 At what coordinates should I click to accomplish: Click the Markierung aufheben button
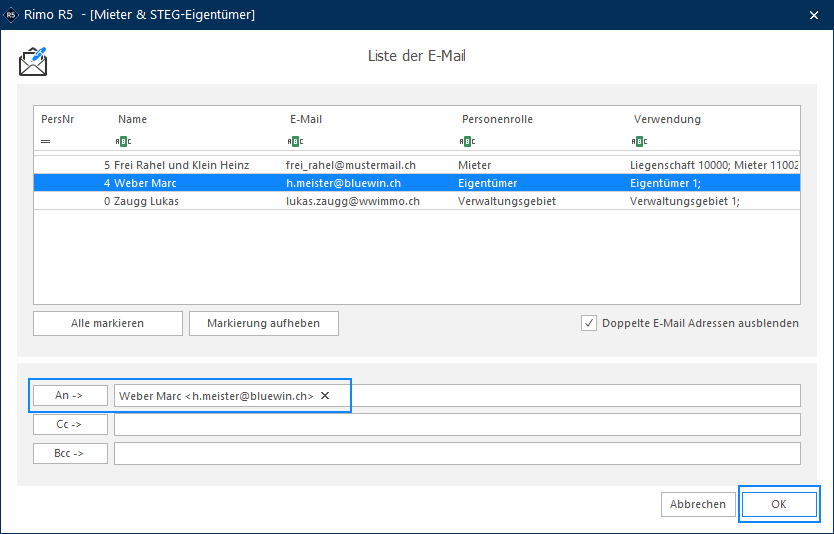click(264, 323)
